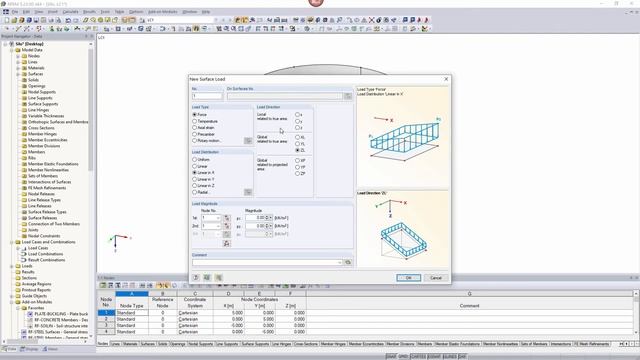Click the first icon in the table toolbar
This screenshot has height=360, width=640.
[x=103, y=285]
